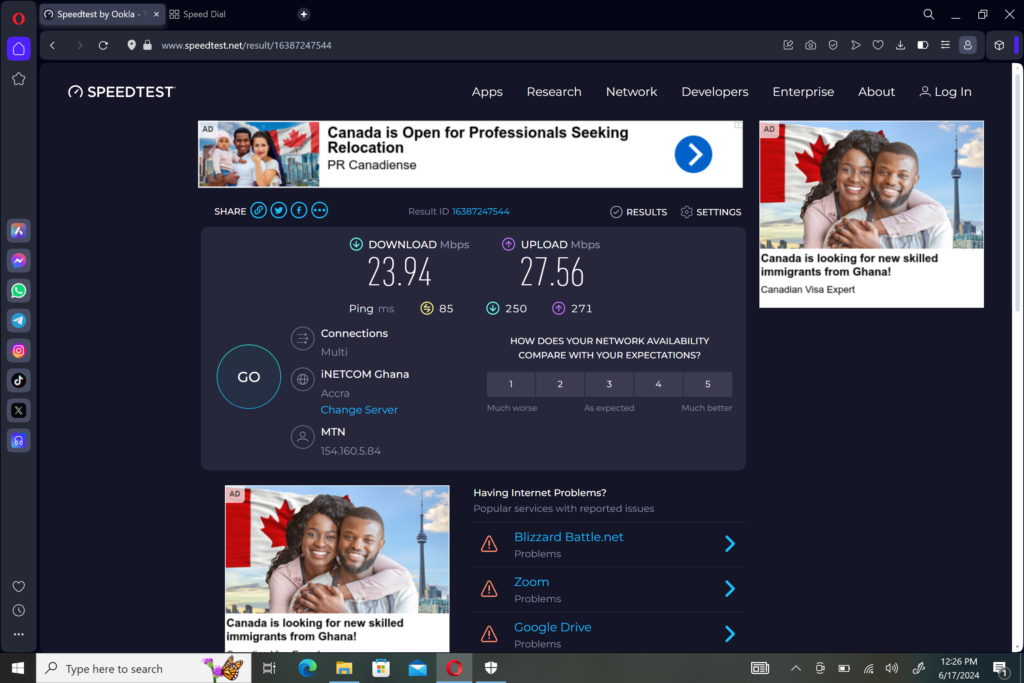
Task: Open WhatsApp in the sidebar
Action: pos(18,291)
